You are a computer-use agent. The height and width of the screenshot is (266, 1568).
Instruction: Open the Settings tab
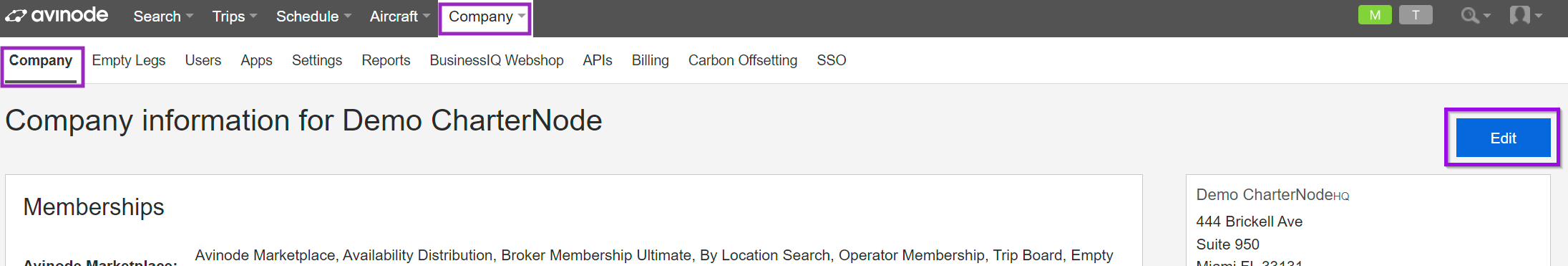coord(317,60)
